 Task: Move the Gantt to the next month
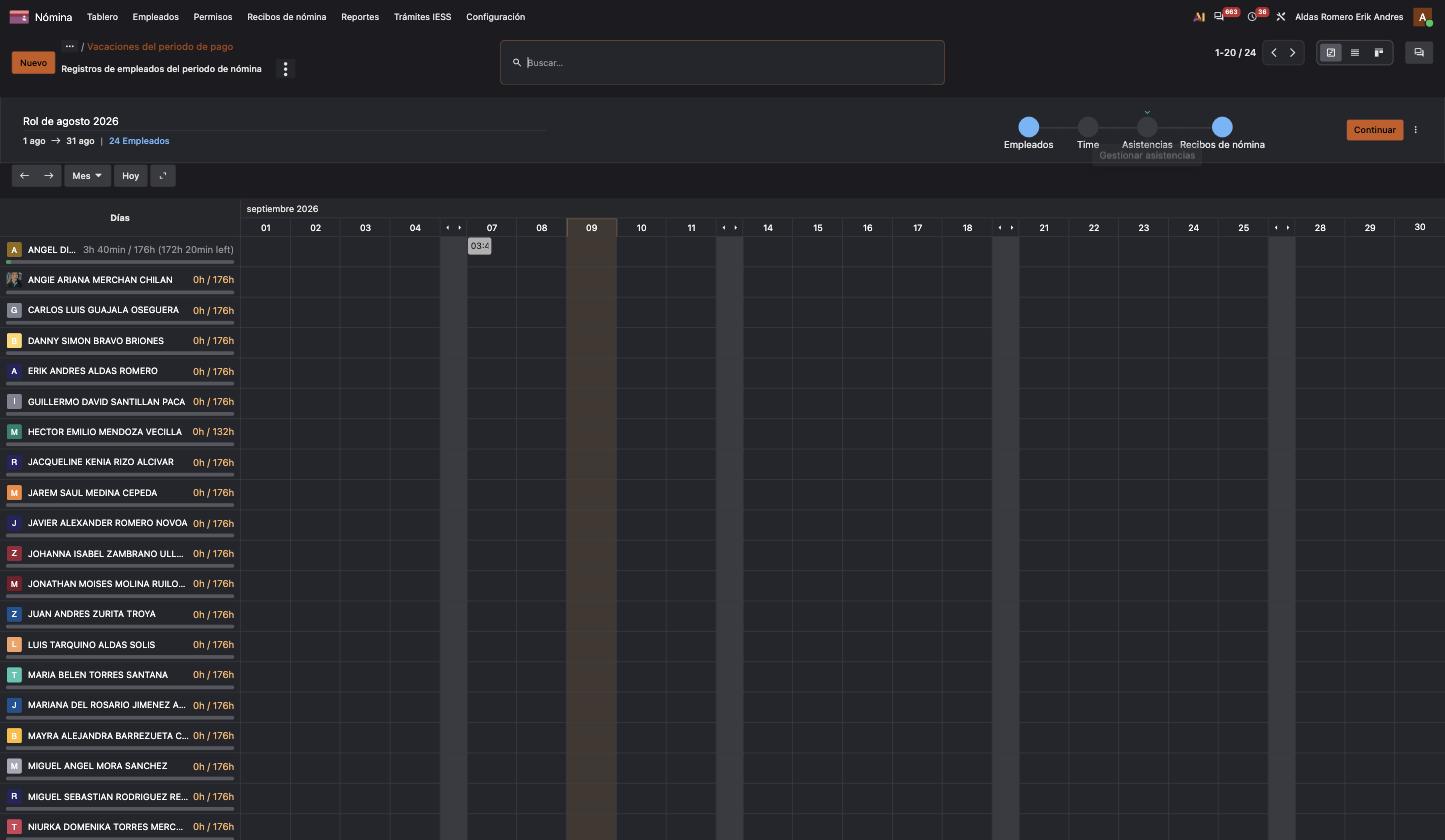click(48, 176)
